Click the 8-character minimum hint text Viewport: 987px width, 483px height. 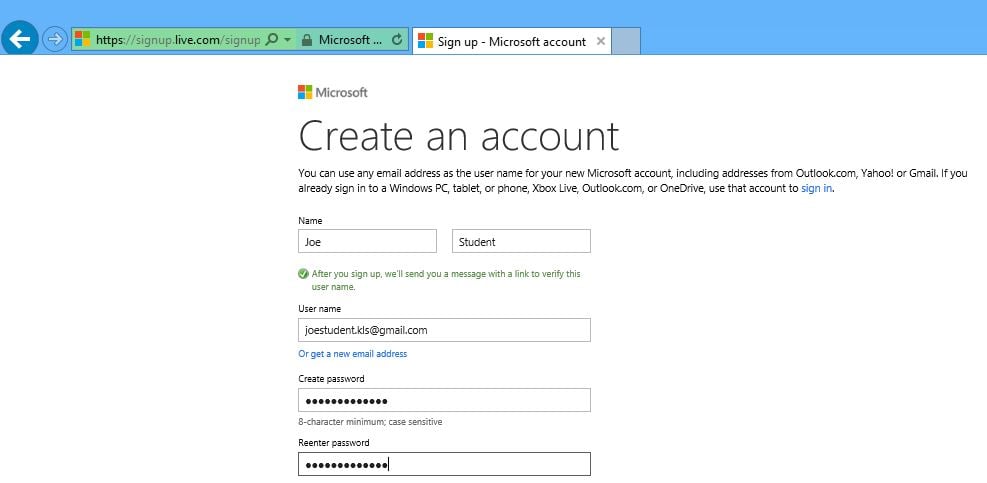point(370,422)
